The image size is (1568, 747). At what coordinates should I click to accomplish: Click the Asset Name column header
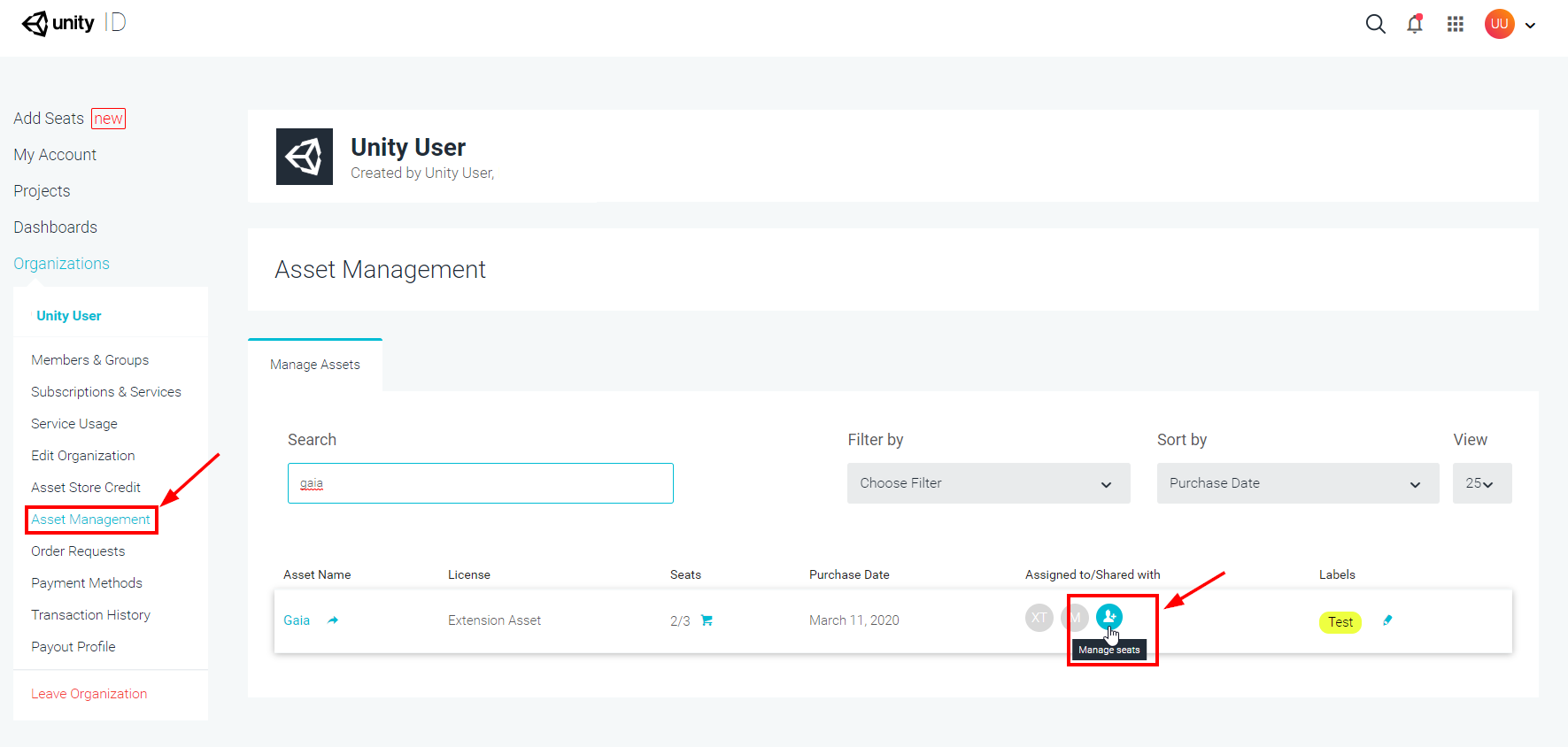[x=317, y=574]
